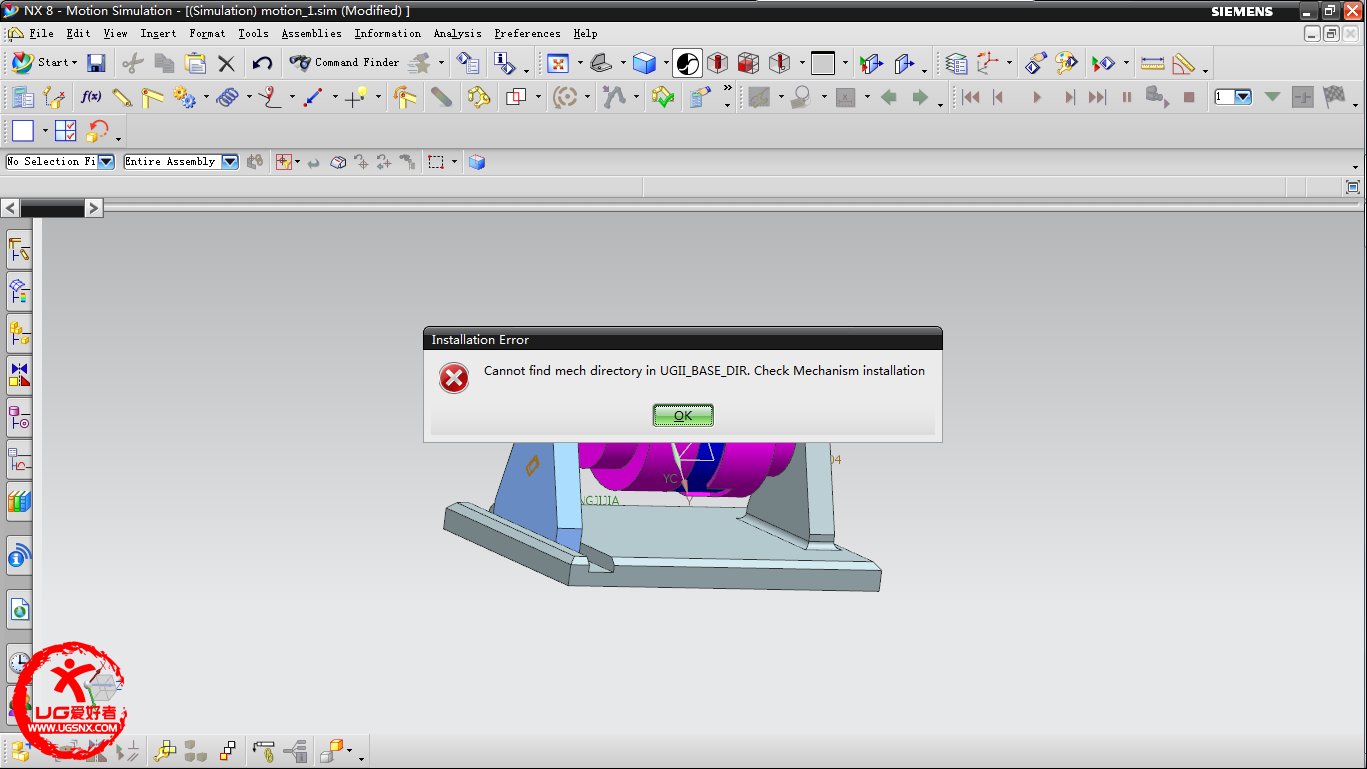
Task: Open the Entire Assembly scope dropdown
Action: pyautogui.click(x=230, y=162)
